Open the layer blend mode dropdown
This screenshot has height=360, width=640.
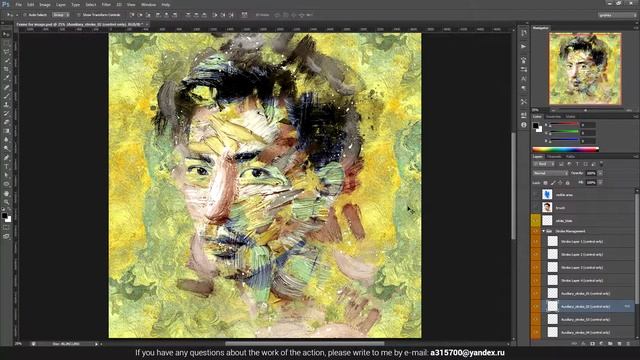point(551,173)
